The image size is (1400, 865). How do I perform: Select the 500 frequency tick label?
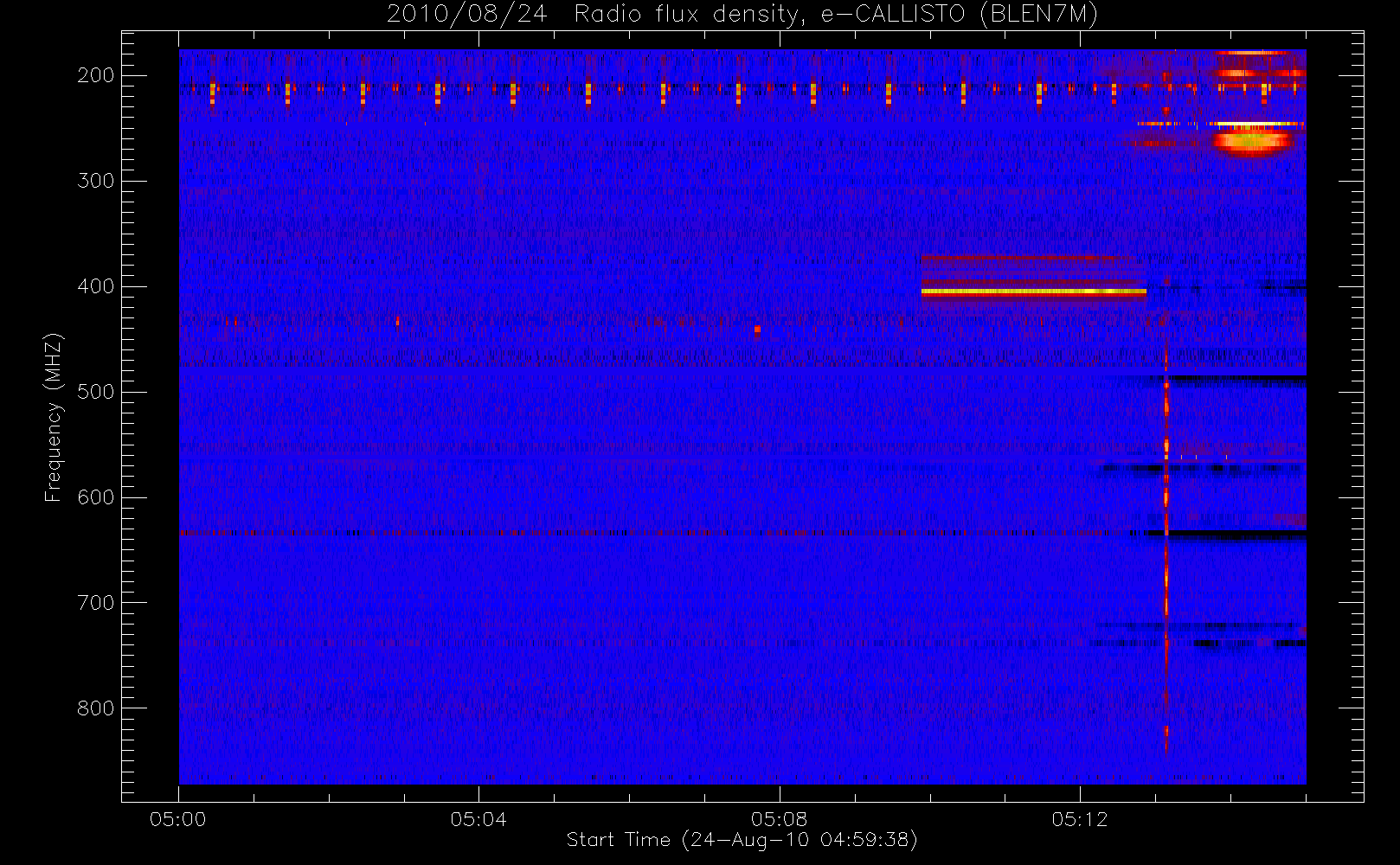coord(95,392)
